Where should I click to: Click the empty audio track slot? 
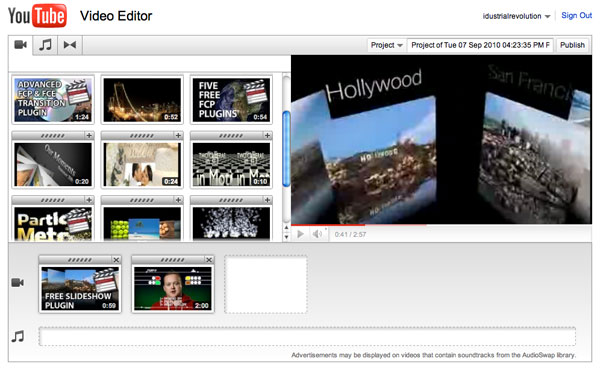307,337
